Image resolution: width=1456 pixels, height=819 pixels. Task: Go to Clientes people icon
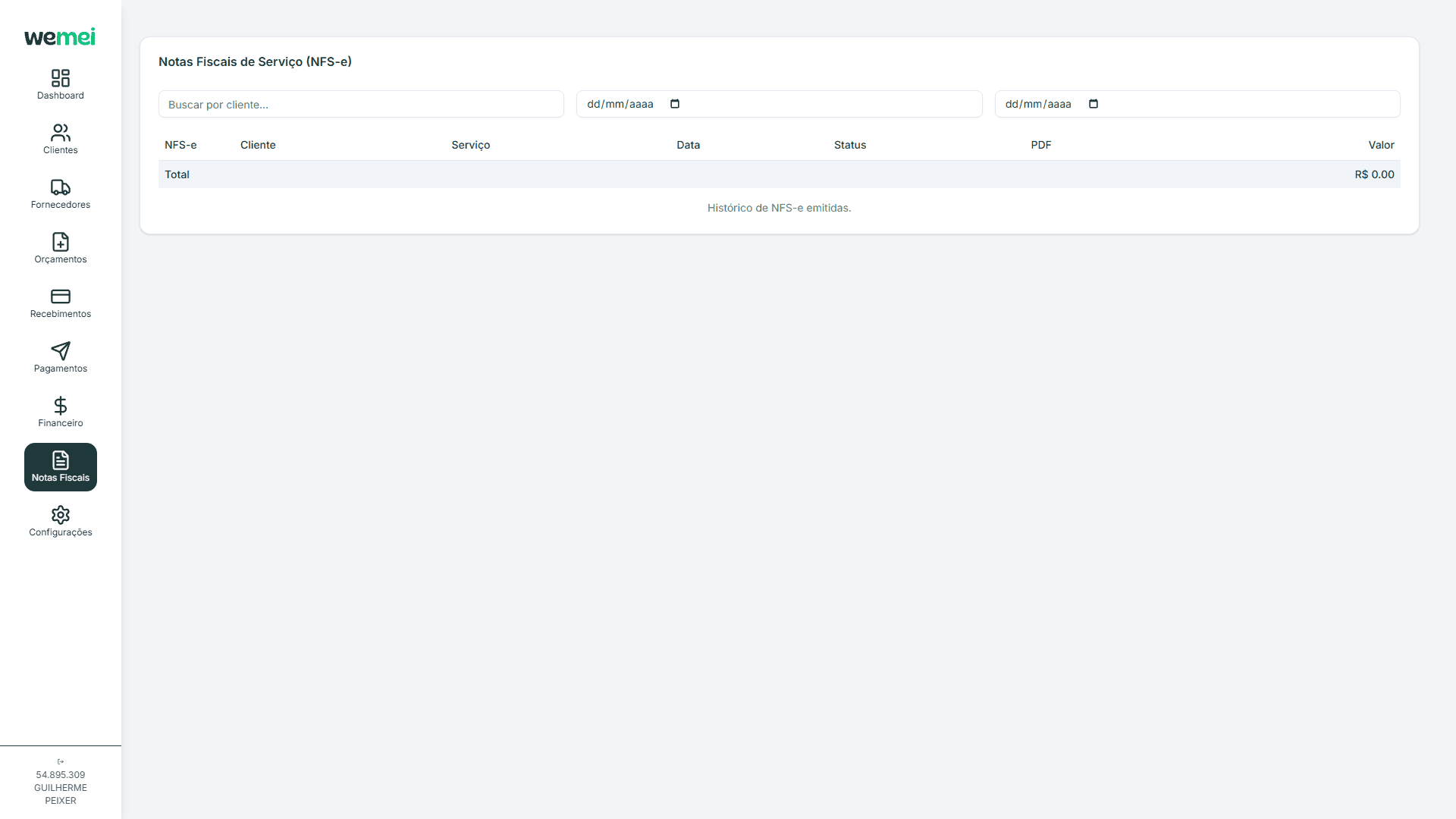tap(61, 133)
